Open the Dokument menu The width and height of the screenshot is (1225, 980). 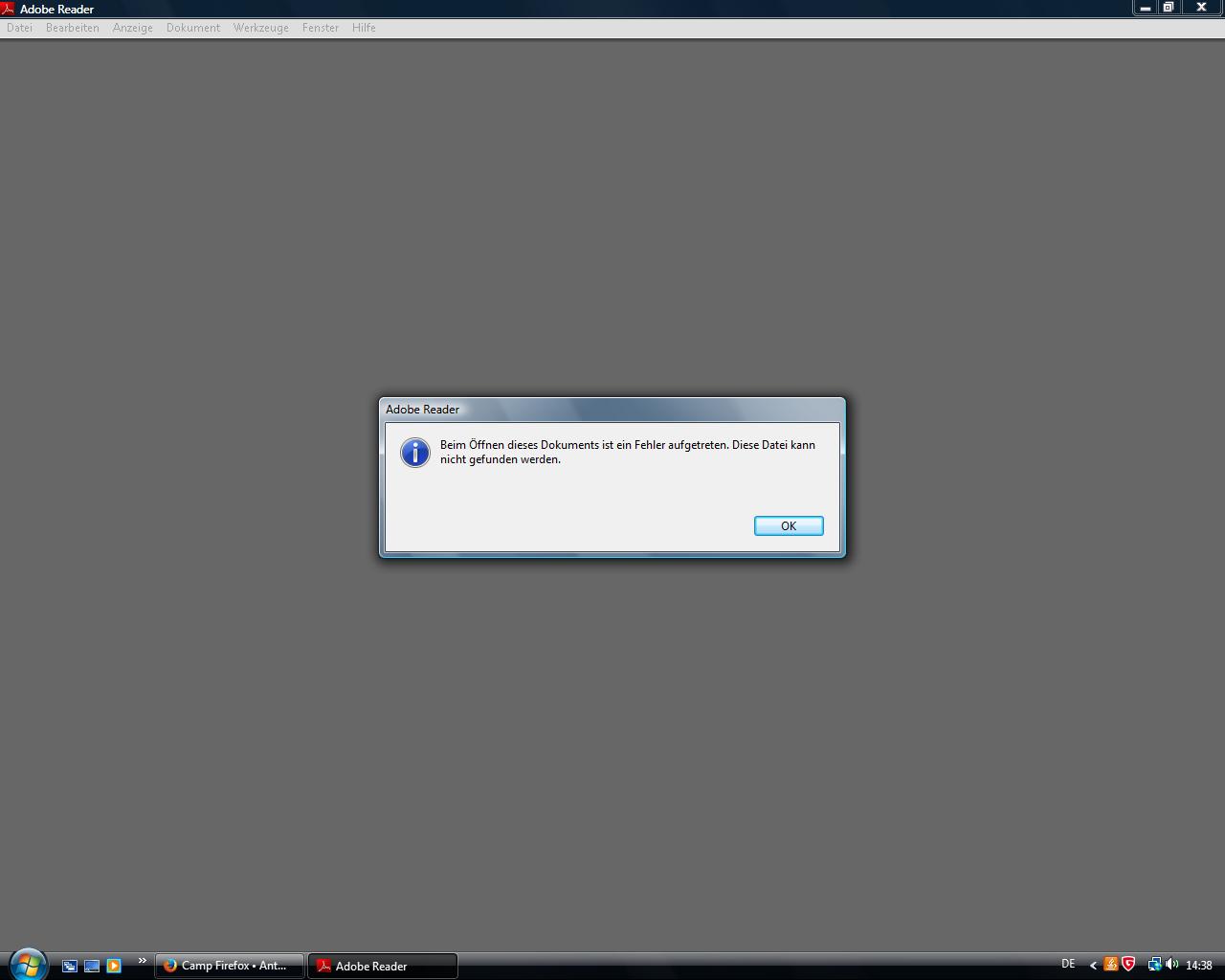coord(193,28)
